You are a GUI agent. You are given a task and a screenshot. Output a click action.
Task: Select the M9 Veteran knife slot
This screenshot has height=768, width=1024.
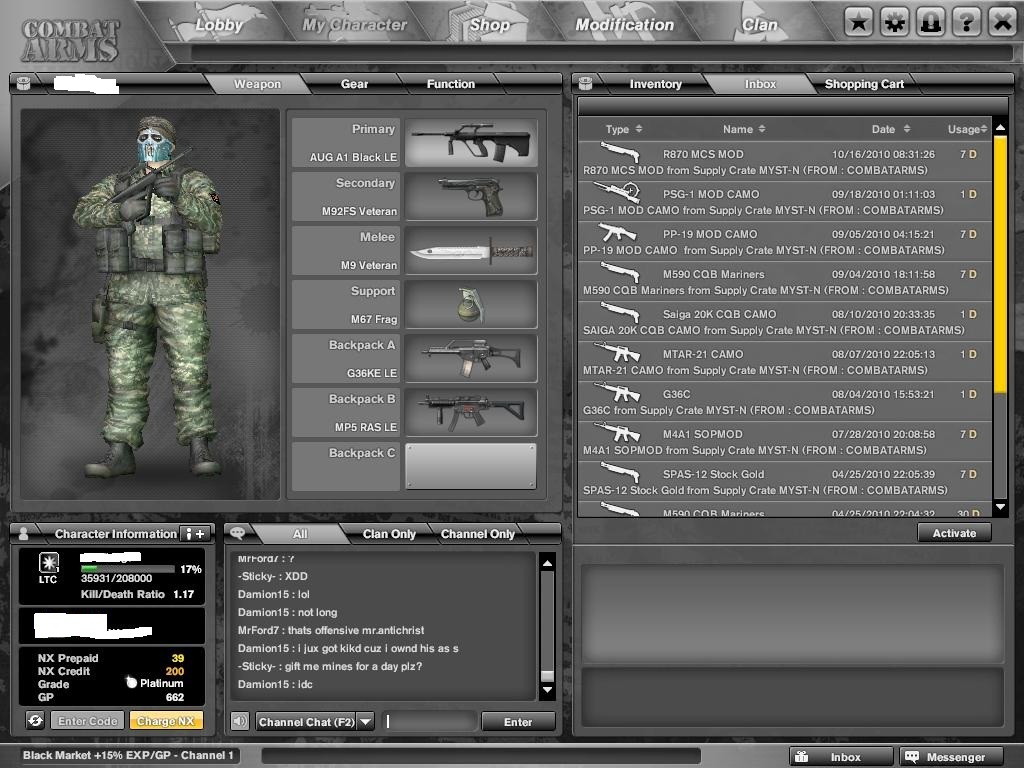tap(471, 250)
